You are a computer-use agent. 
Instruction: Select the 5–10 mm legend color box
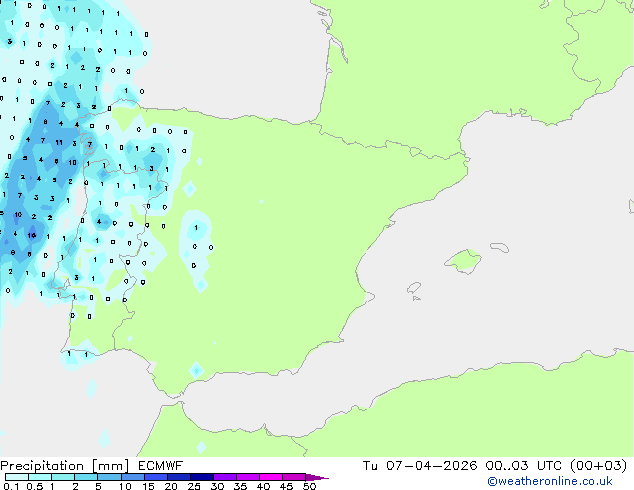pos(109,477)
